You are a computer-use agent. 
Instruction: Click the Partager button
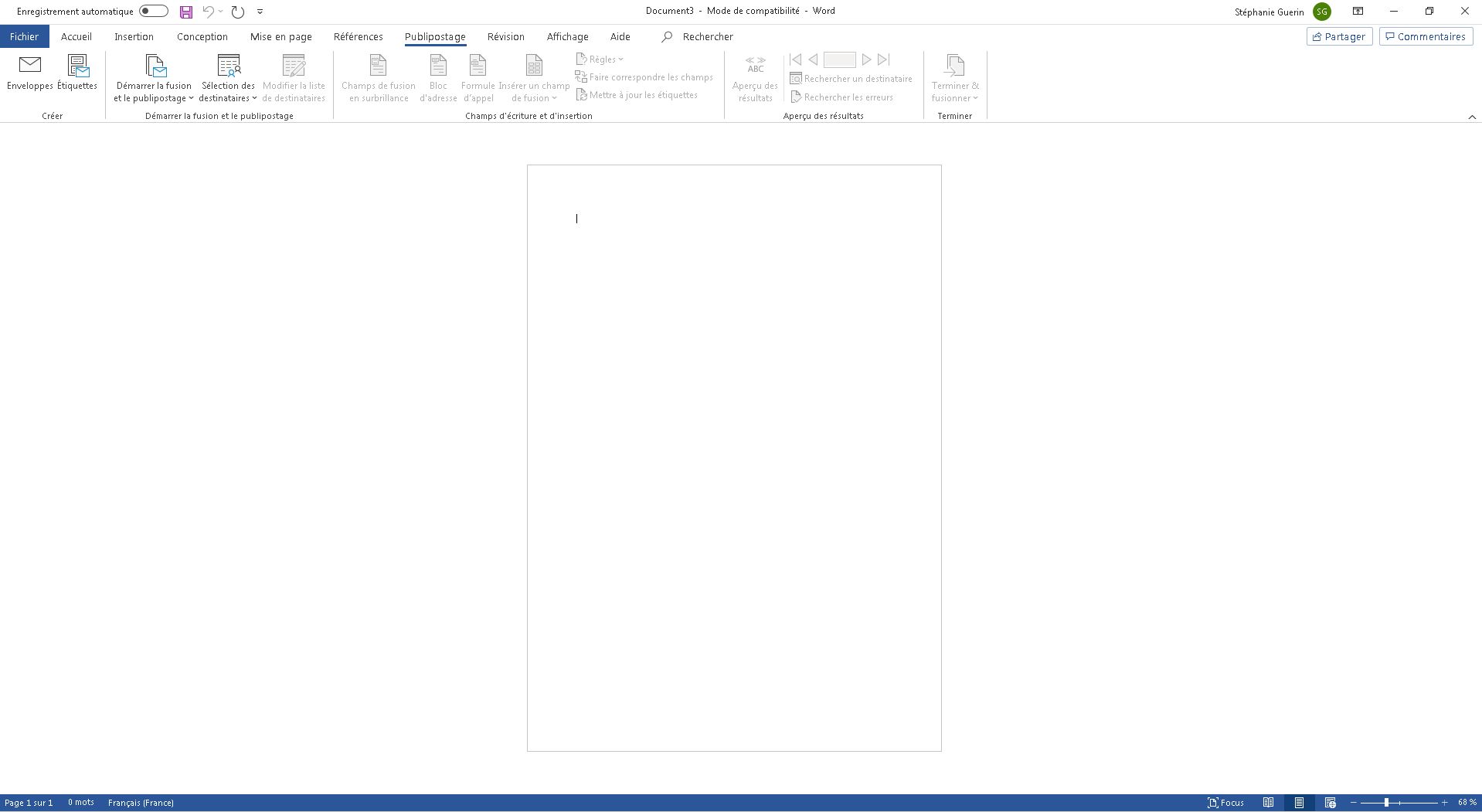click(x=1338, y=36)
